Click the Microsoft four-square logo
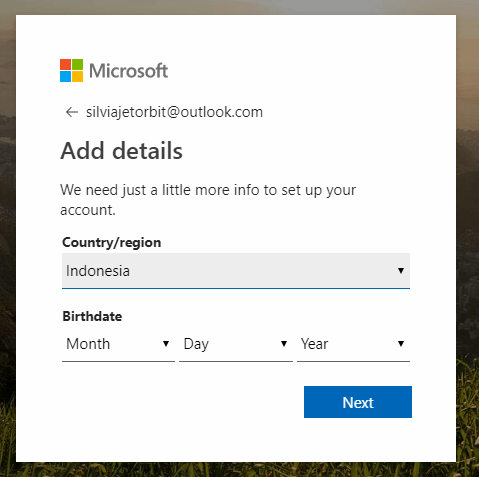The height and width of the screenshot is (477, 479). [x=71, y=70]
